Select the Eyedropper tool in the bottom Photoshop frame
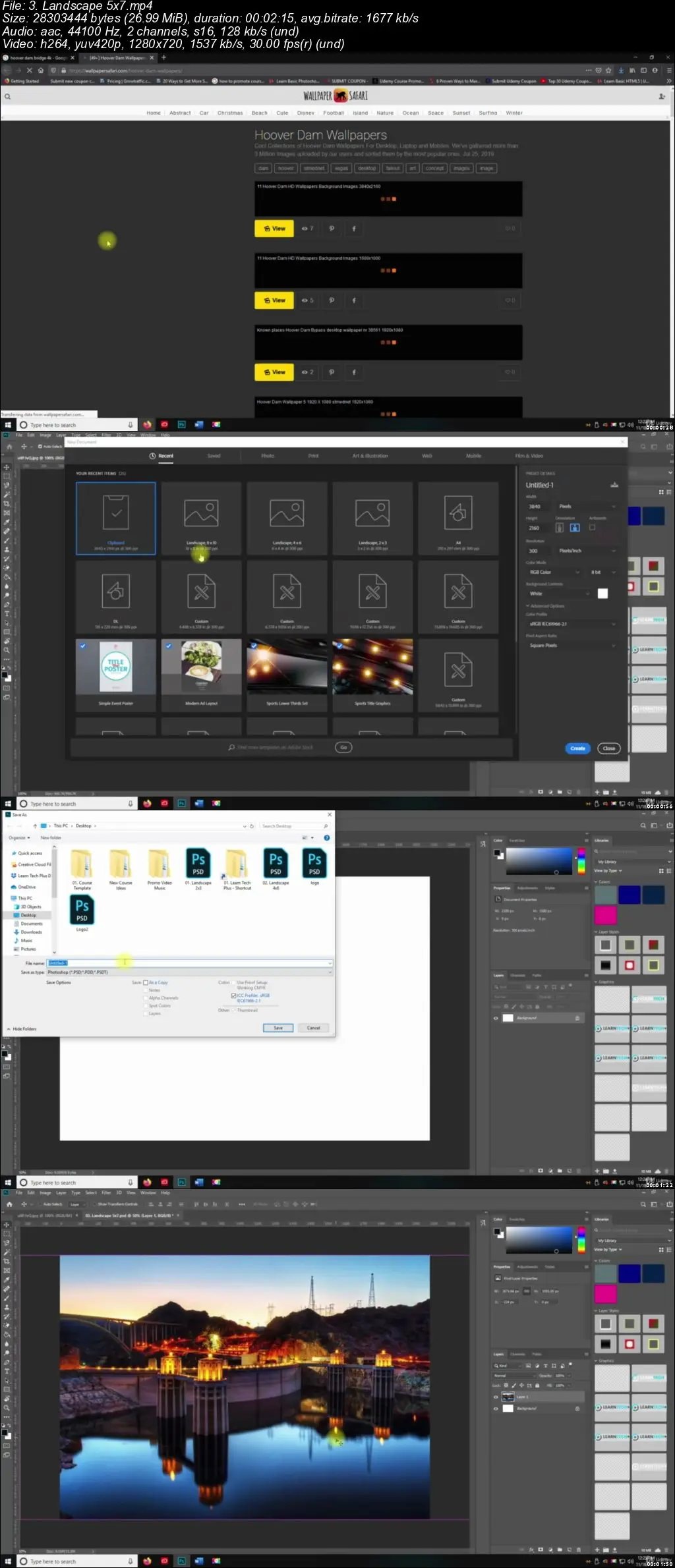This screenshot has height=1568, width=675. coord(7,1280)
